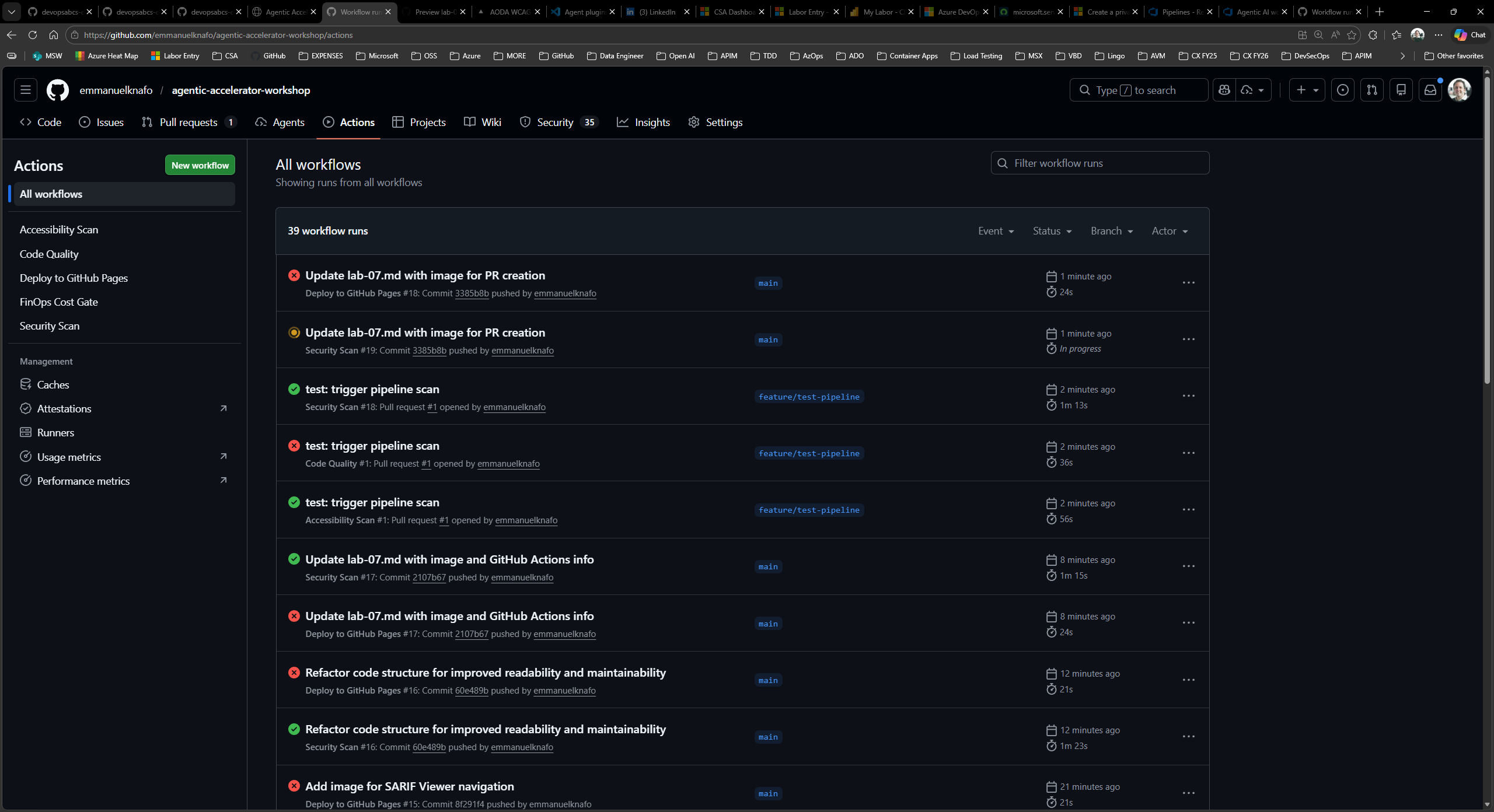Screen dimensions: 1494x812
Task: Expand the Event filter dropdown
Action: (x=996, y=230)
